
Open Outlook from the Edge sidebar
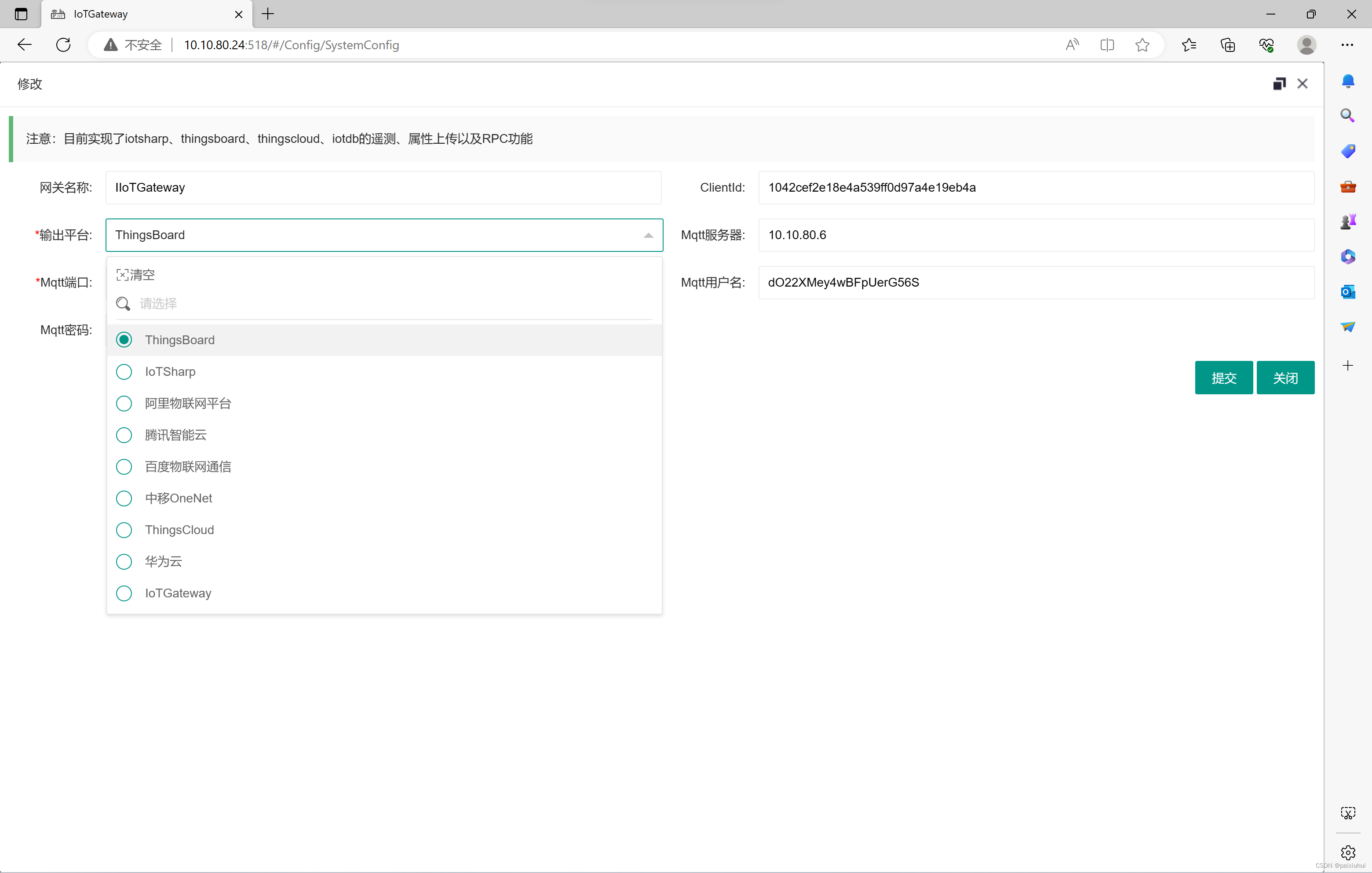pos(1349,291)
